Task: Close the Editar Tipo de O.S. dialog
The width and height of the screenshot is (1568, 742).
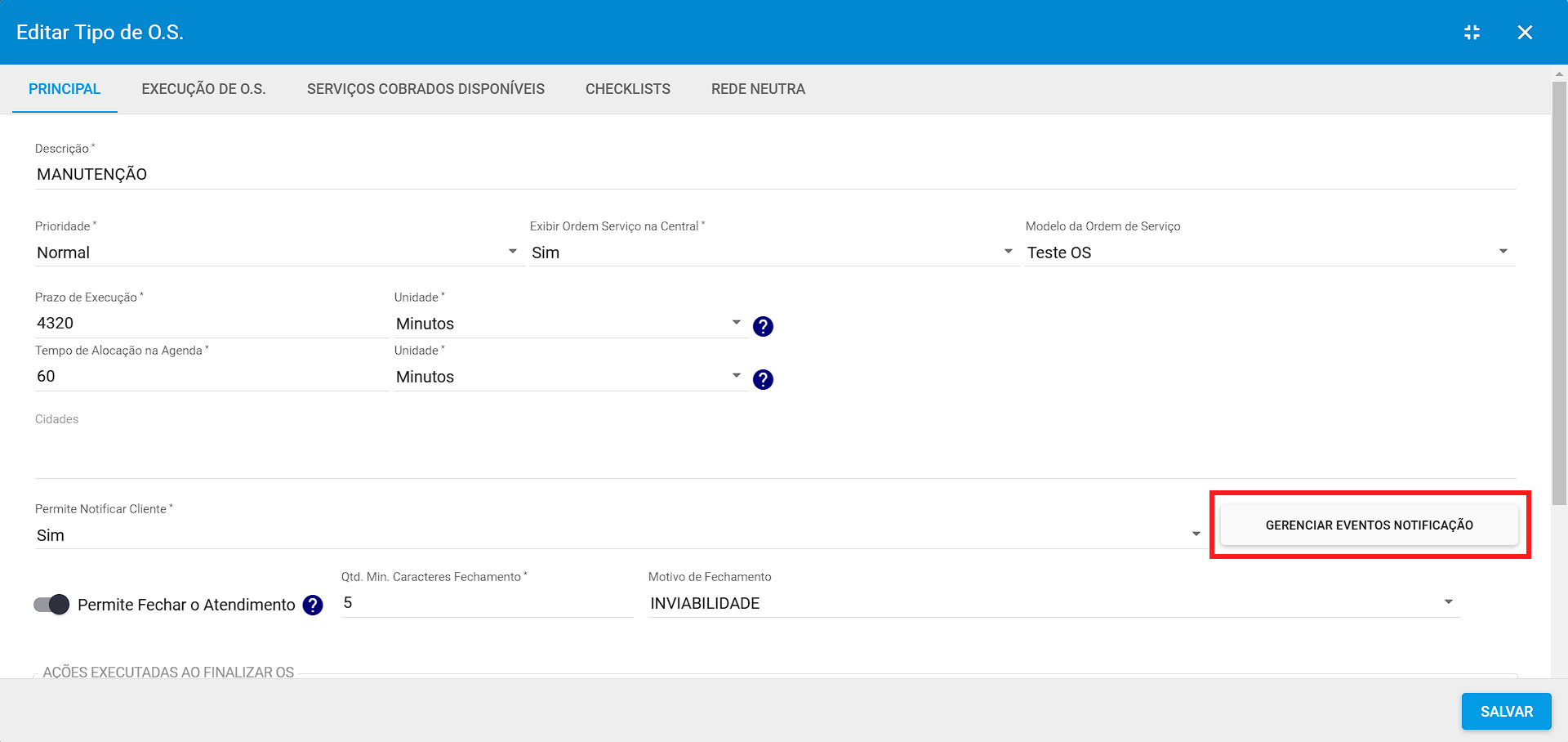Action: (x=1525, y=32)
